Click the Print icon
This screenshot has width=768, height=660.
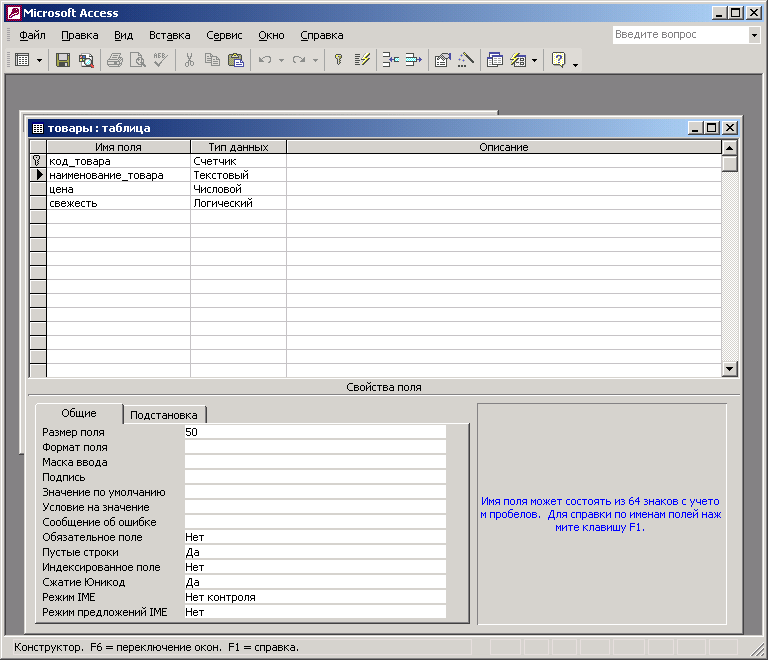point(115,60)
